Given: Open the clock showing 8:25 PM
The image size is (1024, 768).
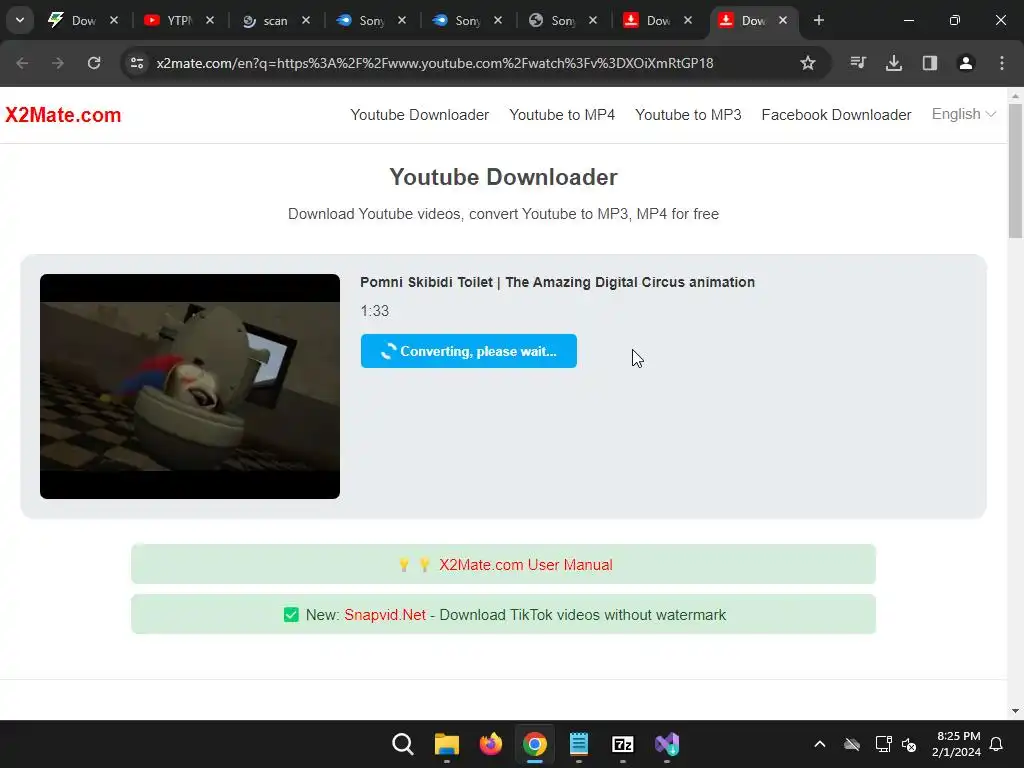Looking at the screenshot, I should tap(959, 744).
